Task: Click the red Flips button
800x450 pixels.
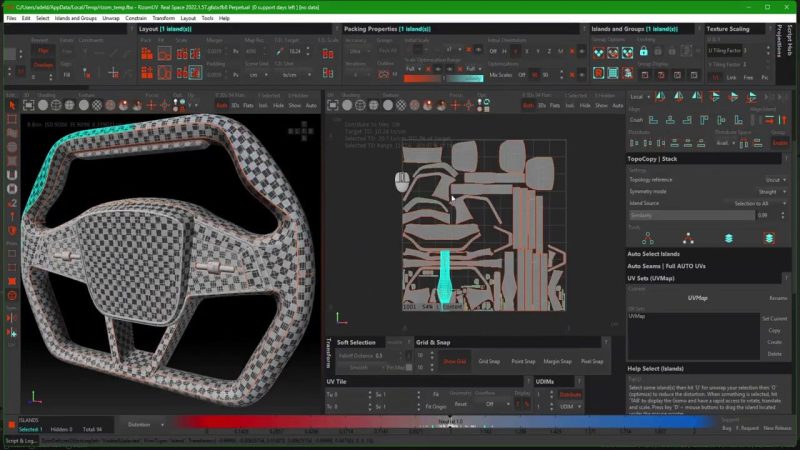Action: (43, 49)
